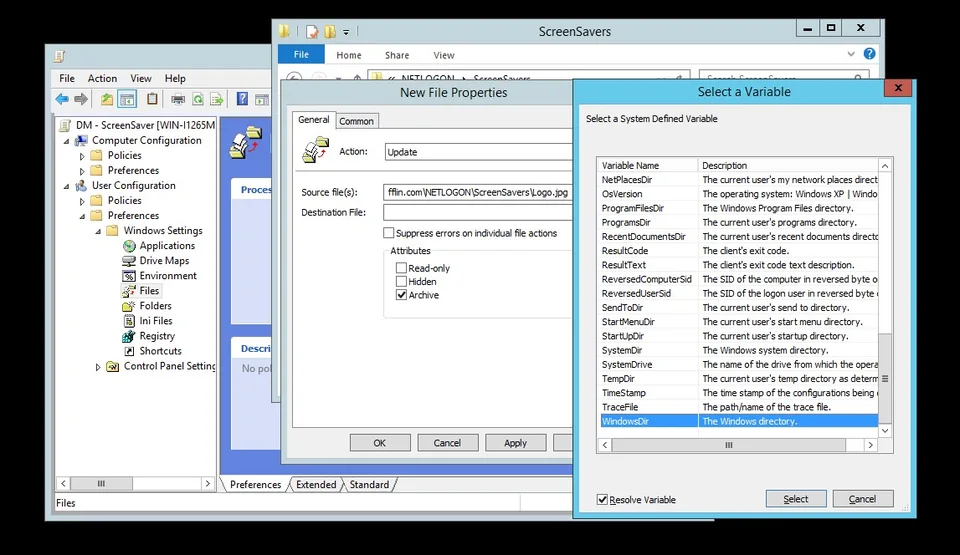Click the Registry icon in tree
This screenshot has width=960, height=555.
[129, 336]
